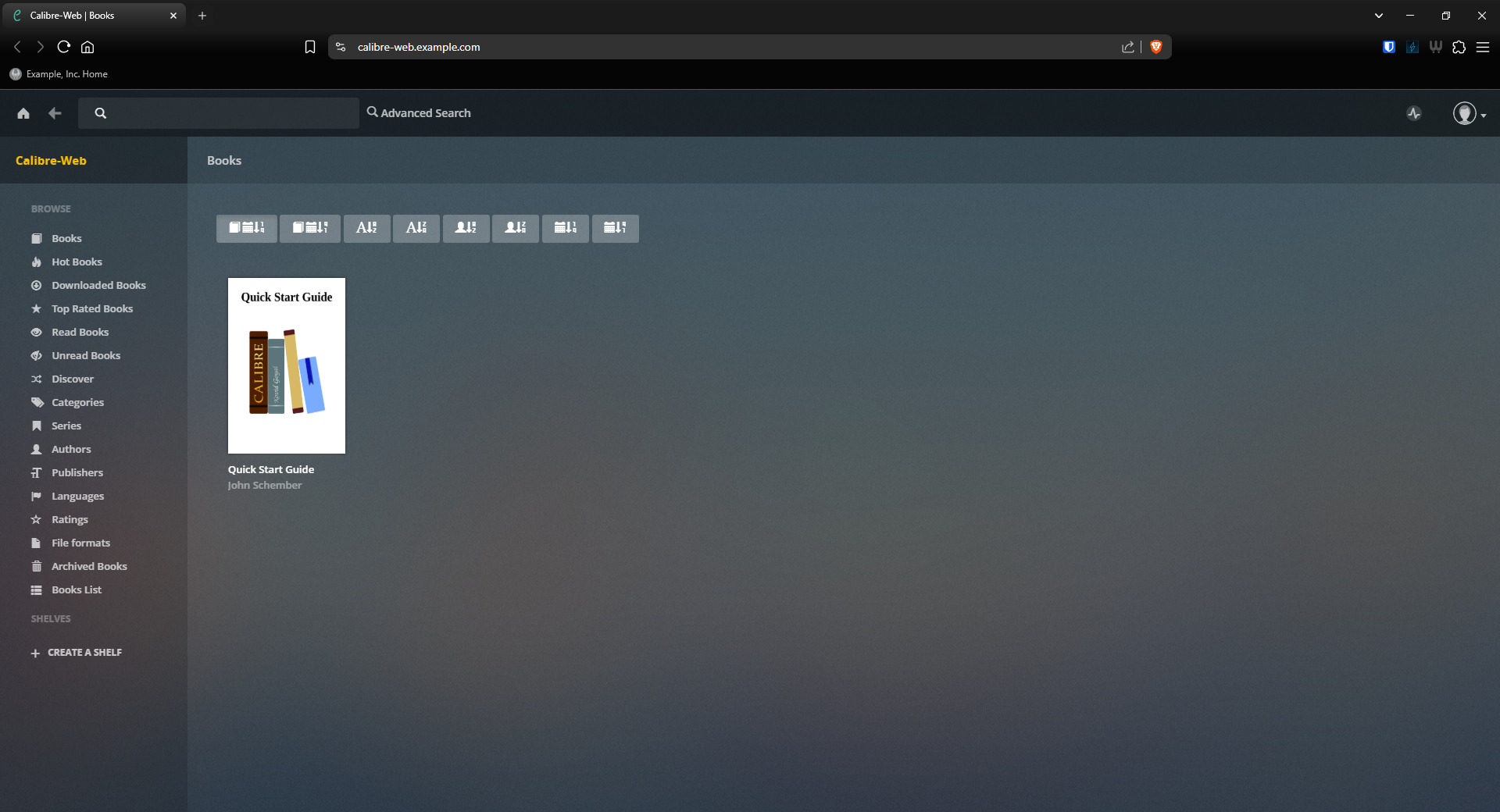This screenshot has width=1500, height=812.
Task: Sort by author Z to A
Action: [515, 228]
